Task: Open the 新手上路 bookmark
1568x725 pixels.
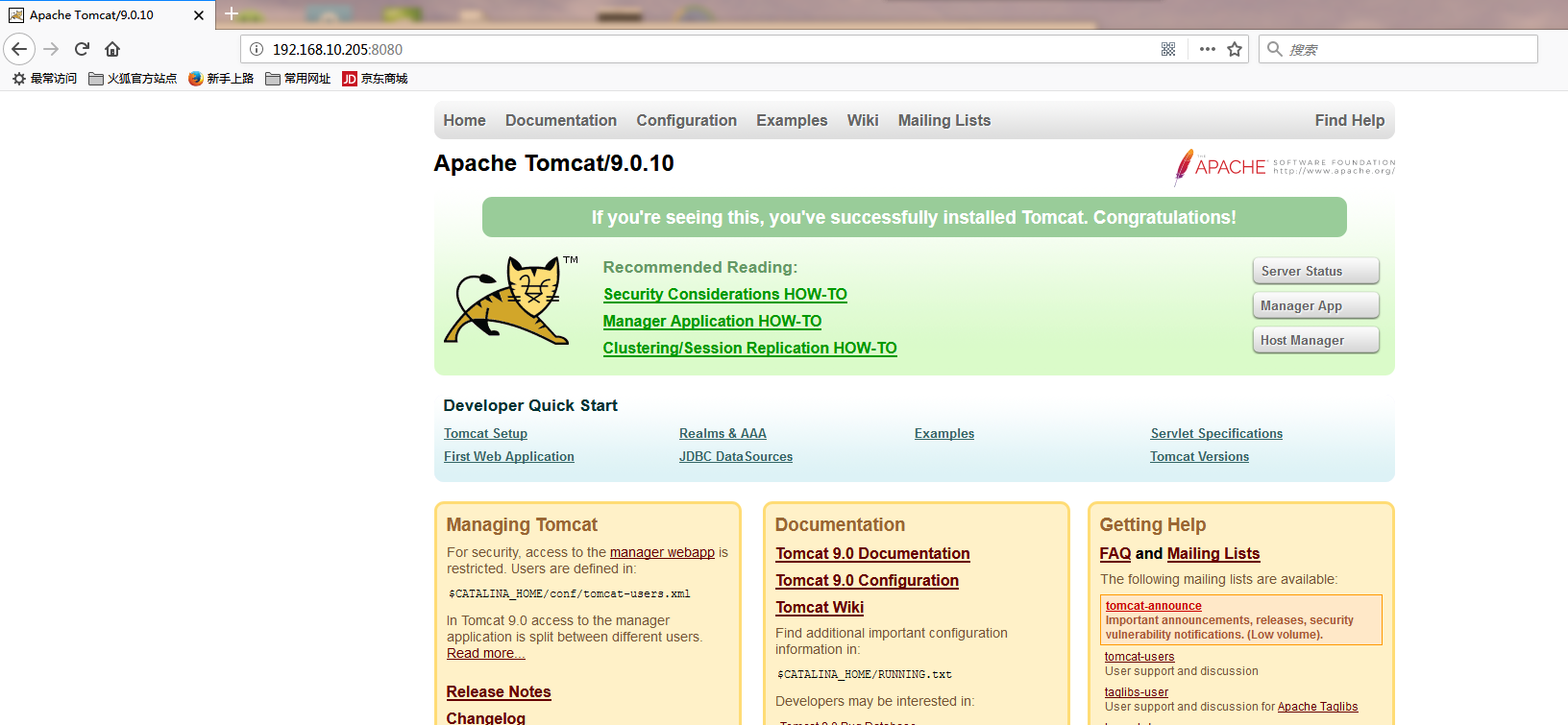Action: pos(221,79)
